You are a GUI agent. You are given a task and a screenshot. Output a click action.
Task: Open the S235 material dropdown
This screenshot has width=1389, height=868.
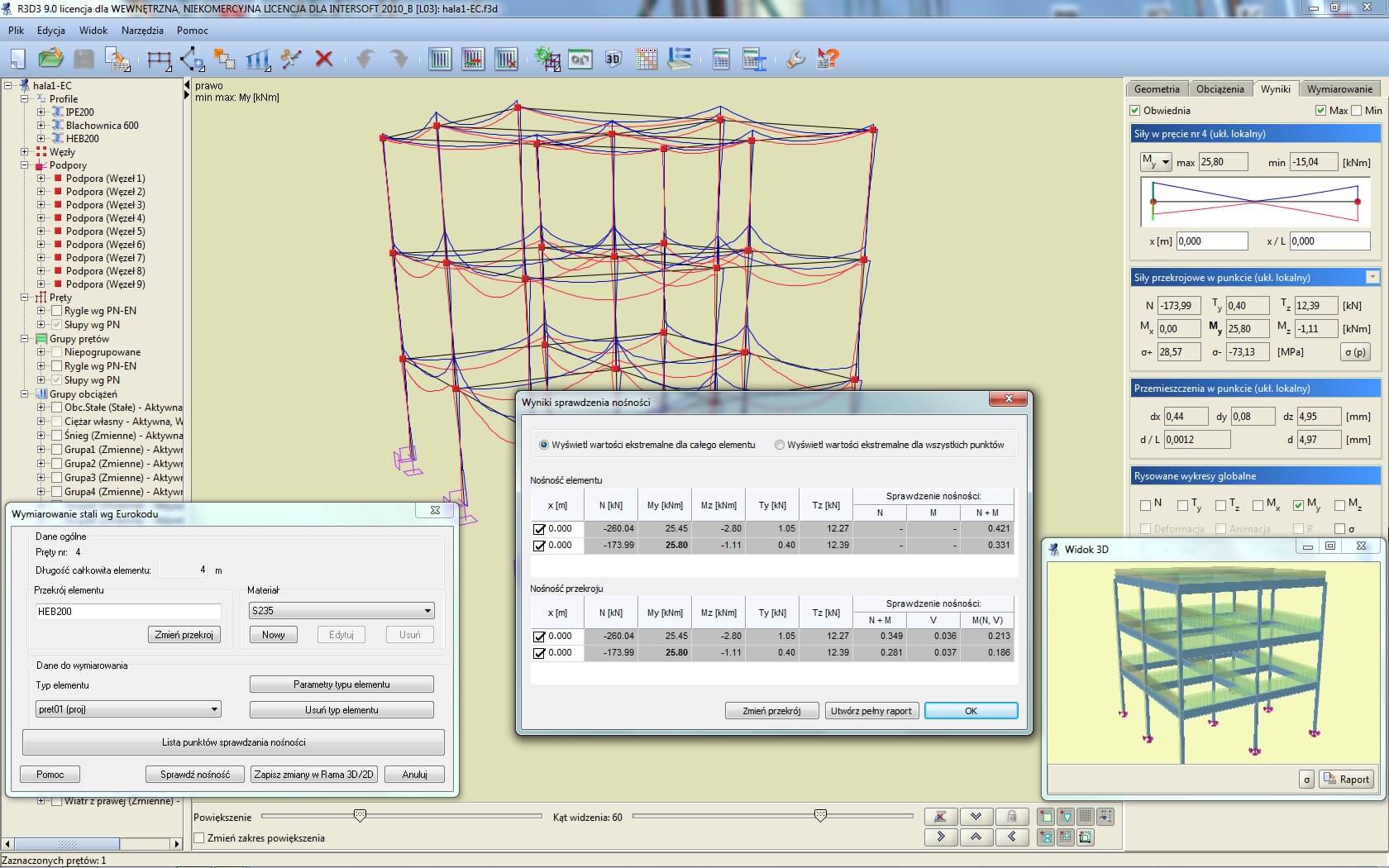[x=341, y=611]
